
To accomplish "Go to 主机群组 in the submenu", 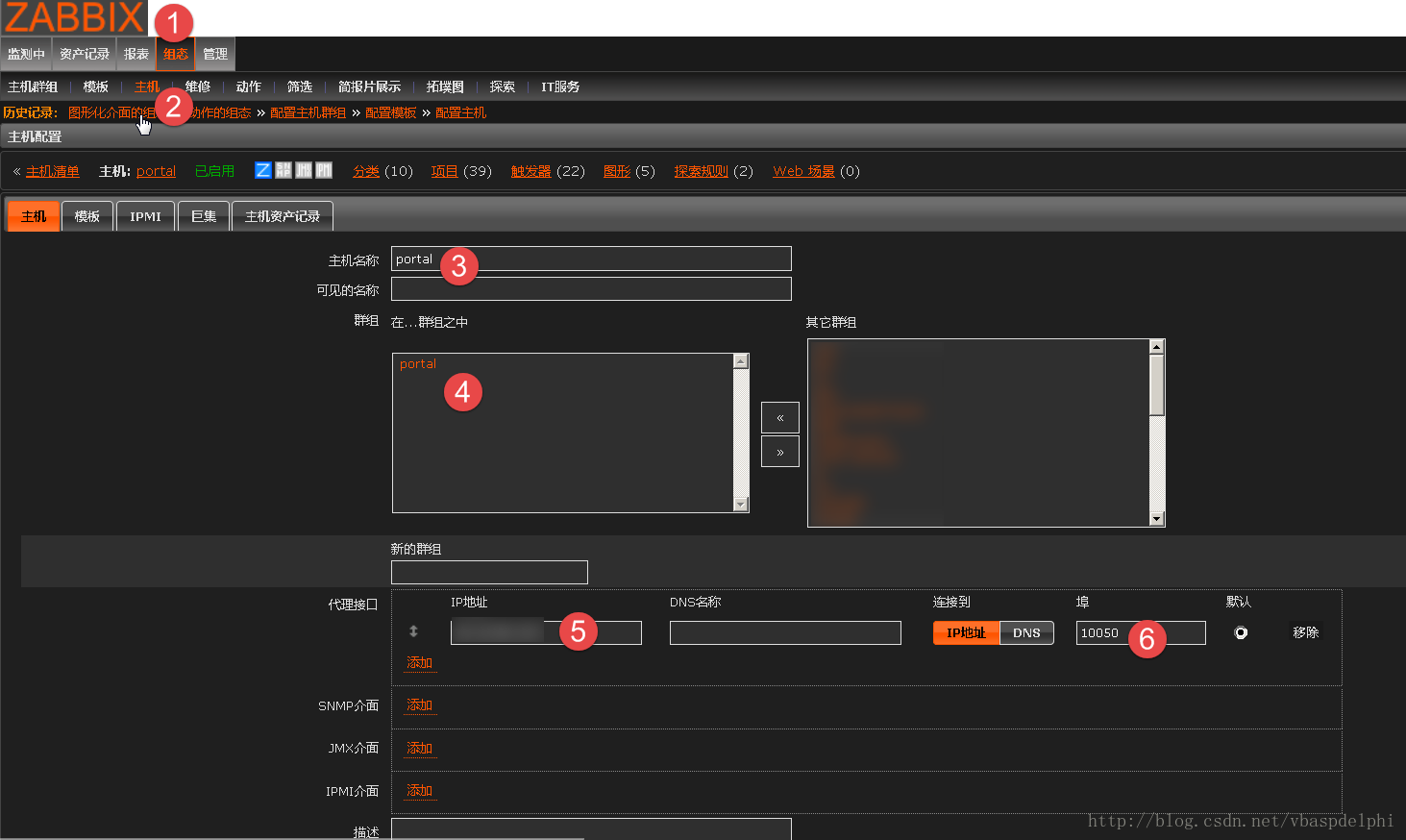I will click(33, 86).
